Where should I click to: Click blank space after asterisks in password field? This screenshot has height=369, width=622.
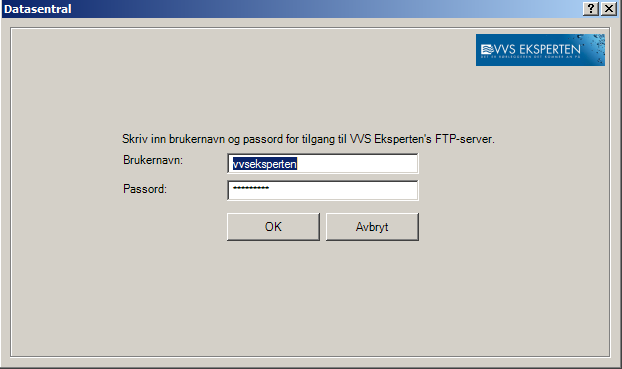(343, 190)
